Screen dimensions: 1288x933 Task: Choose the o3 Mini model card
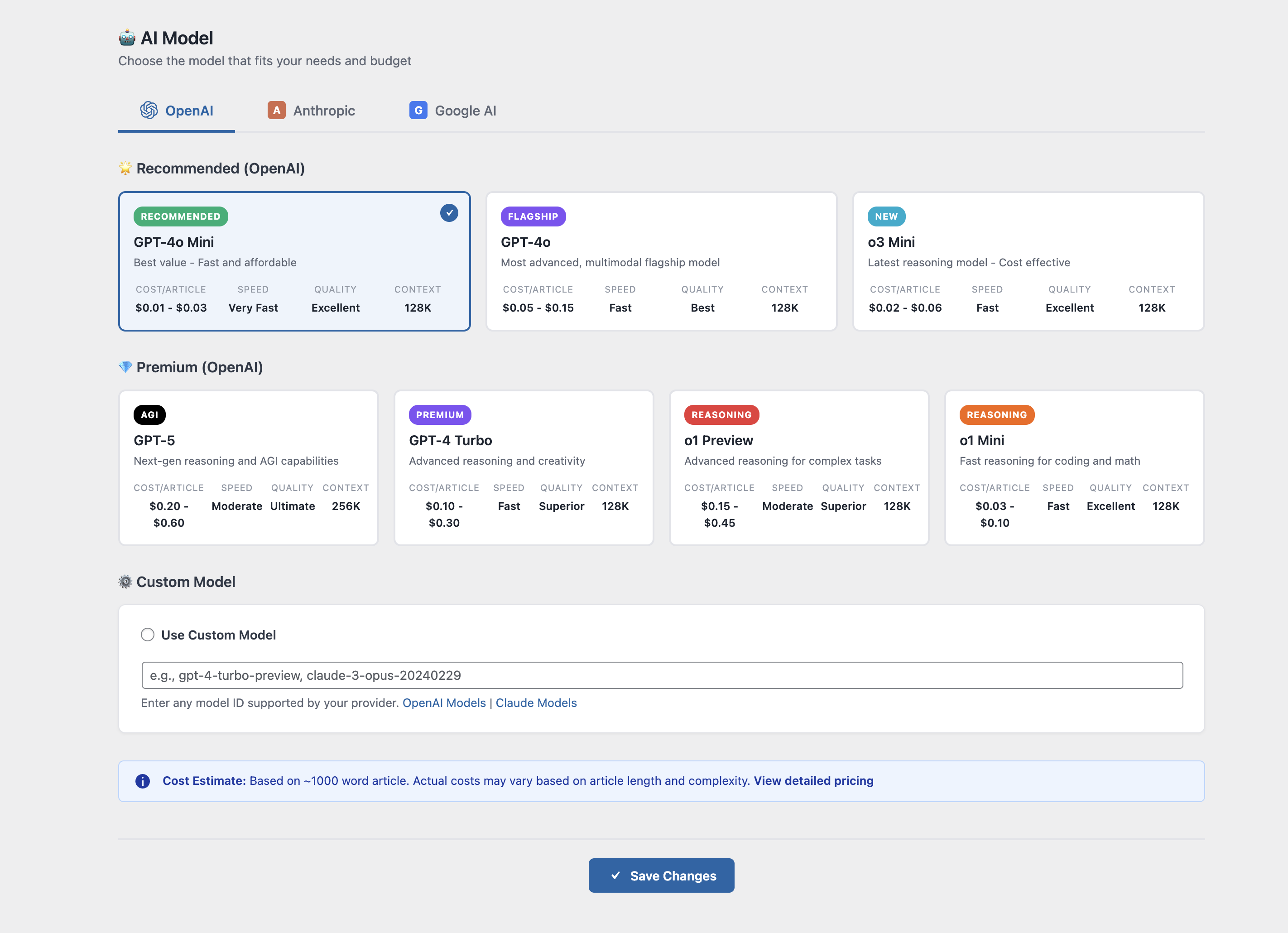coord(1028,261)
